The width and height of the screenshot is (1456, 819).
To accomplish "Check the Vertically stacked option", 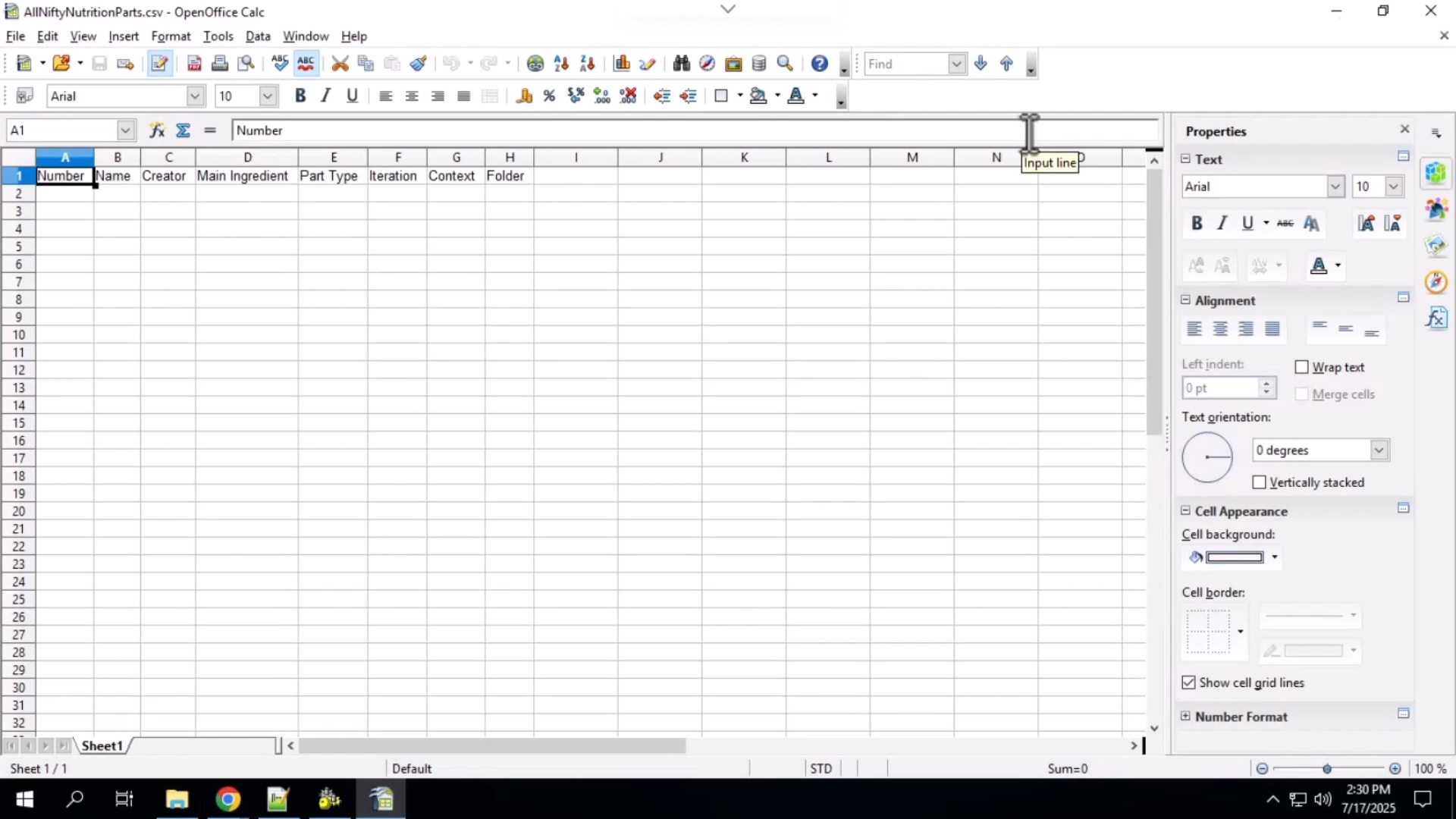I will point(1260,482).
